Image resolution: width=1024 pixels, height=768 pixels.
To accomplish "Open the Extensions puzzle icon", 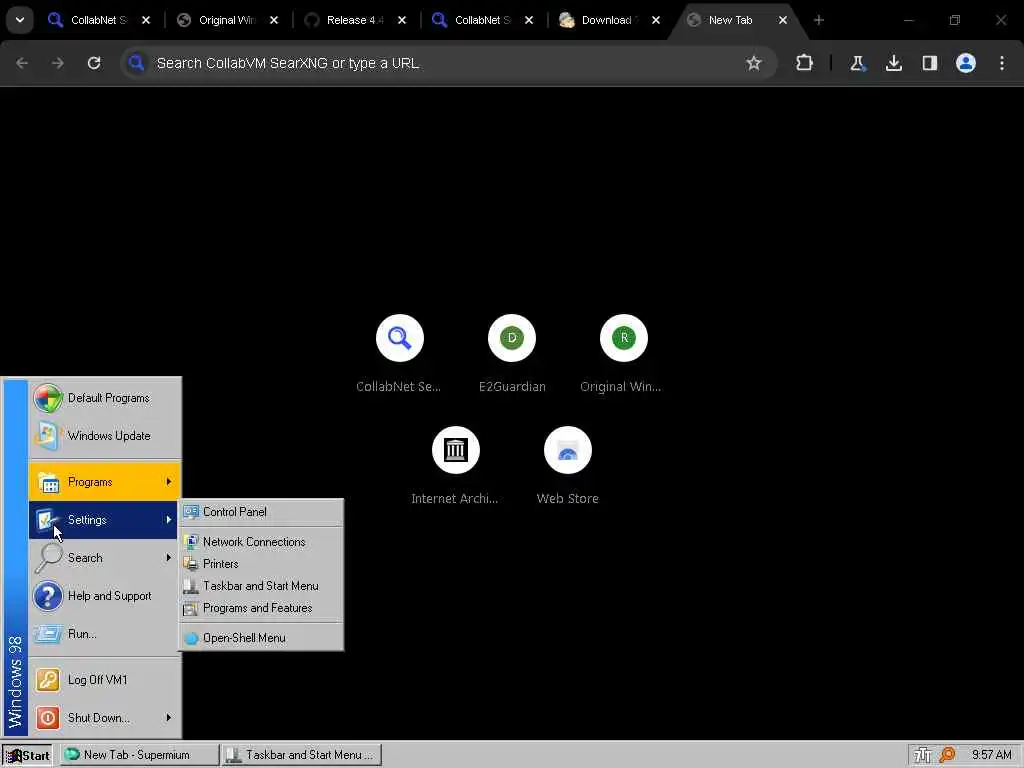I will [x=805, y=63].
